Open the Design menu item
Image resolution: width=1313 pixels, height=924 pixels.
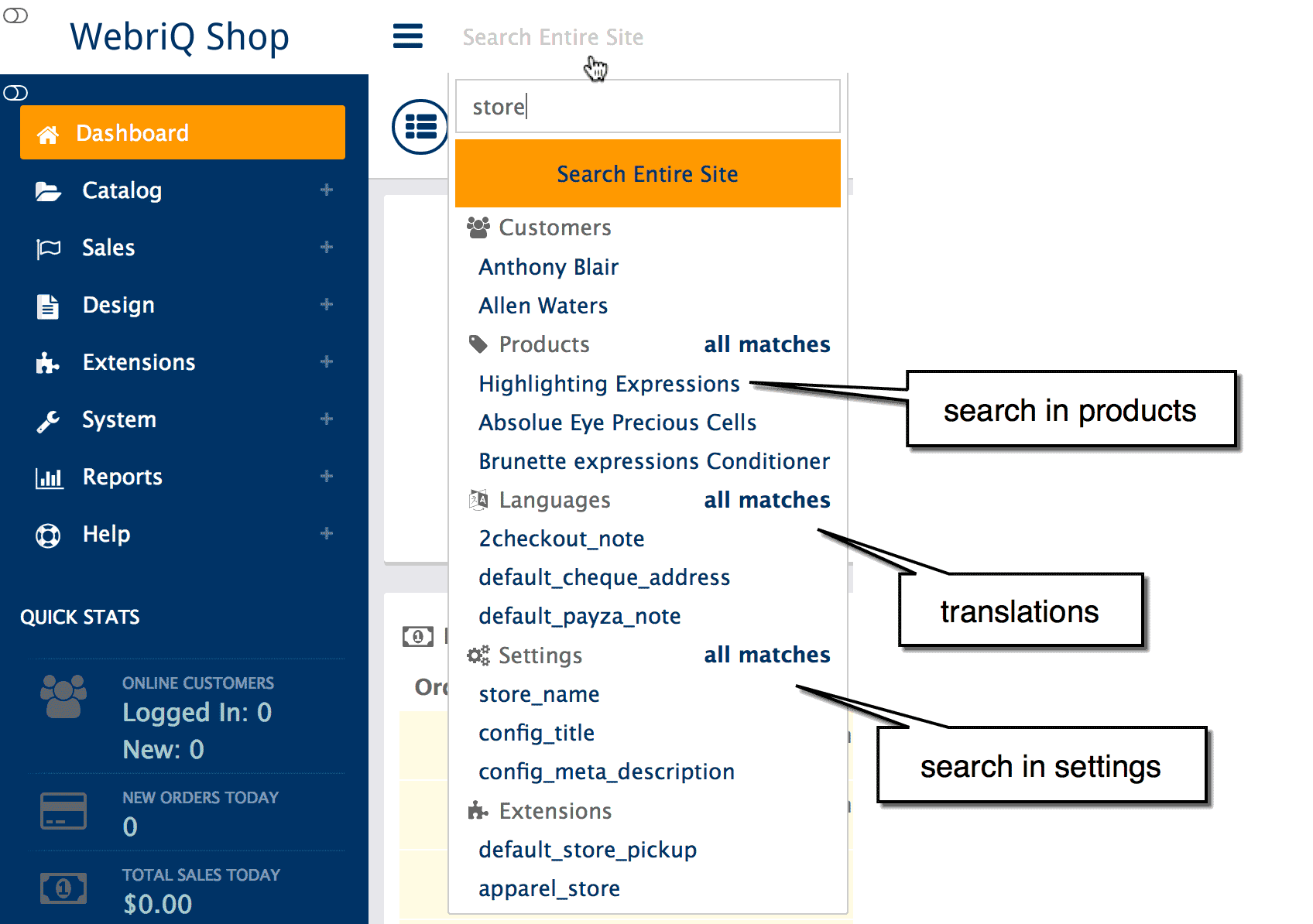(x=183, y=305)
